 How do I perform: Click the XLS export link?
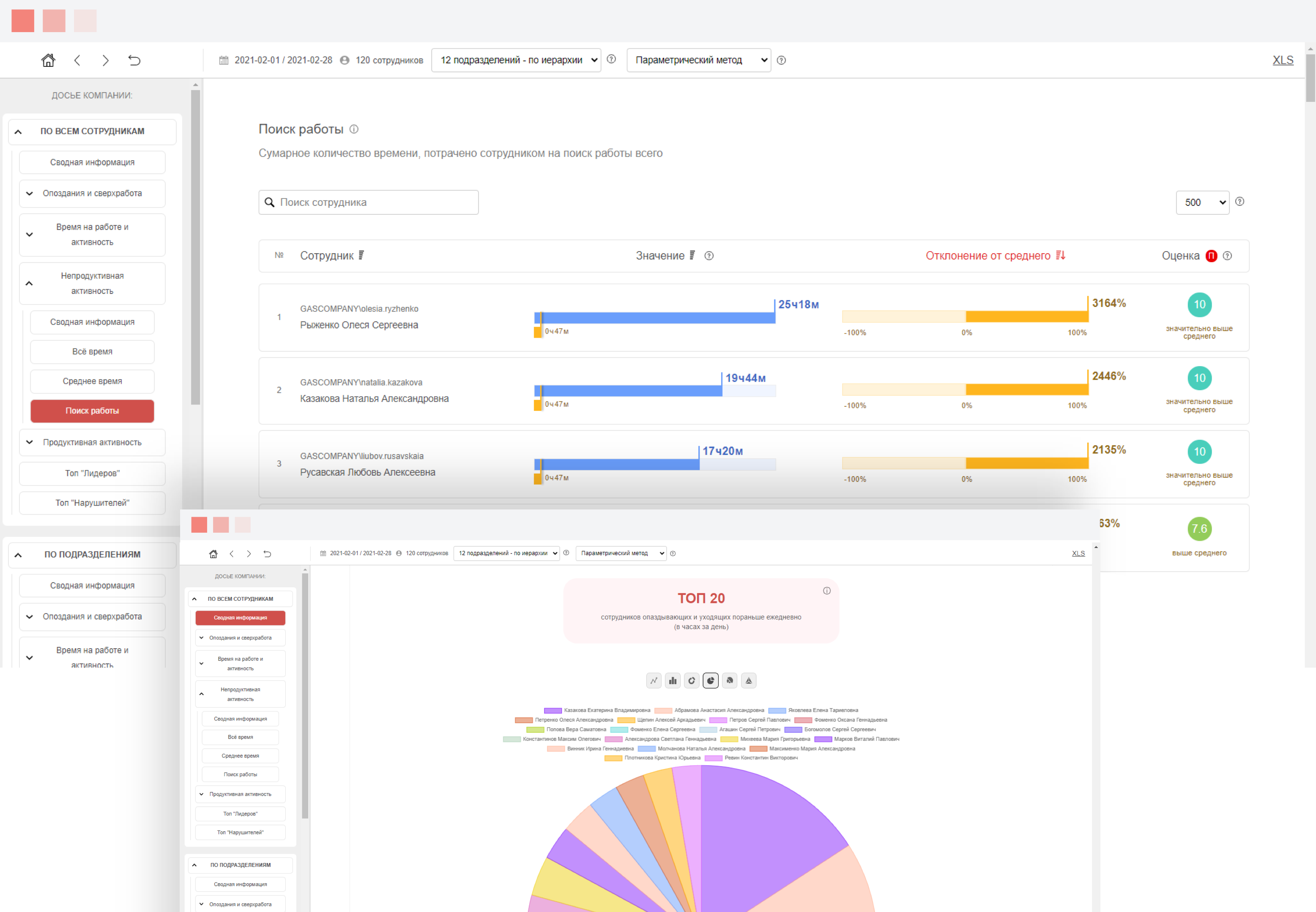click(1282, 60)
